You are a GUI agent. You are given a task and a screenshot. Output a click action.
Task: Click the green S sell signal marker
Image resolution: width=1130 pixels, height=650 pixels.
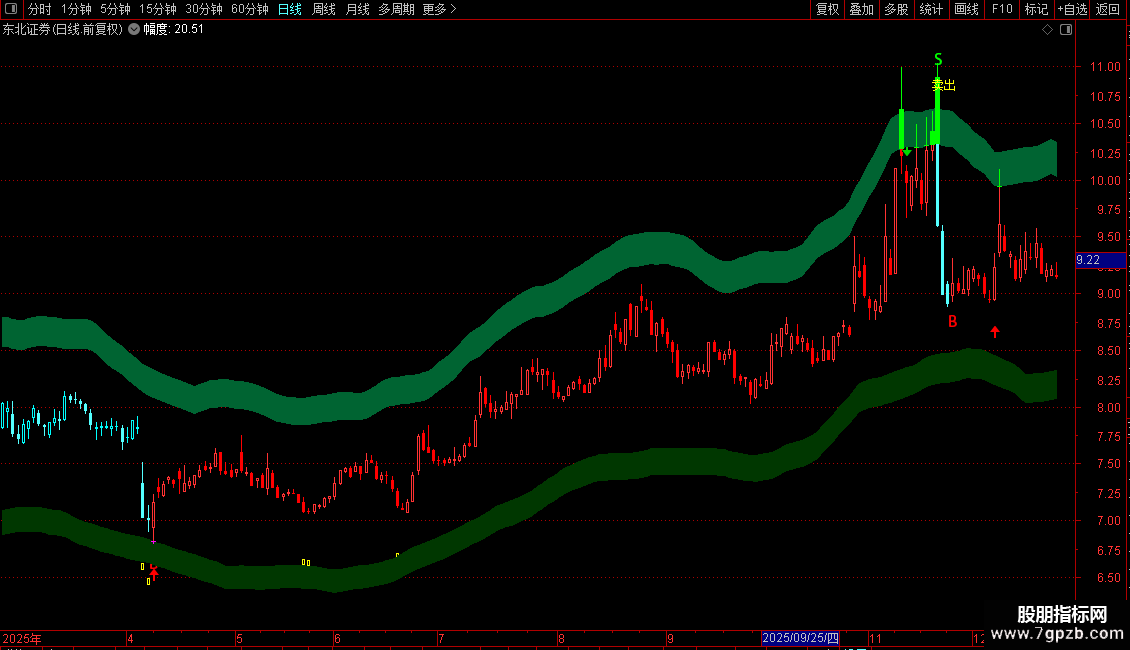pos(938,59)
